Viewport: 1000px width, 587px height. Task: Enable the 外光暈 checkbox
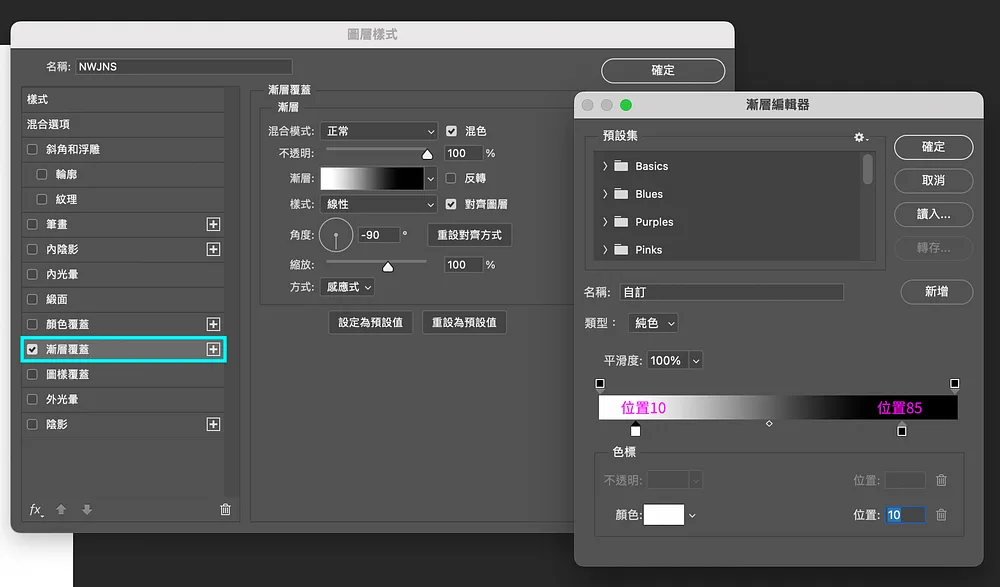click(x=32, y=399)
